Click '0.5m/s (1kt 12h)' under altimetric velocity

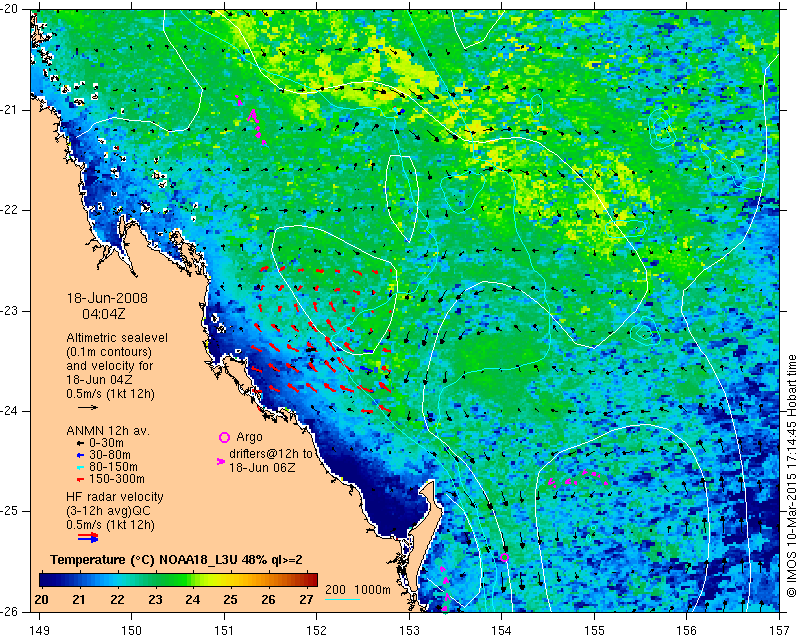point(110,394)
